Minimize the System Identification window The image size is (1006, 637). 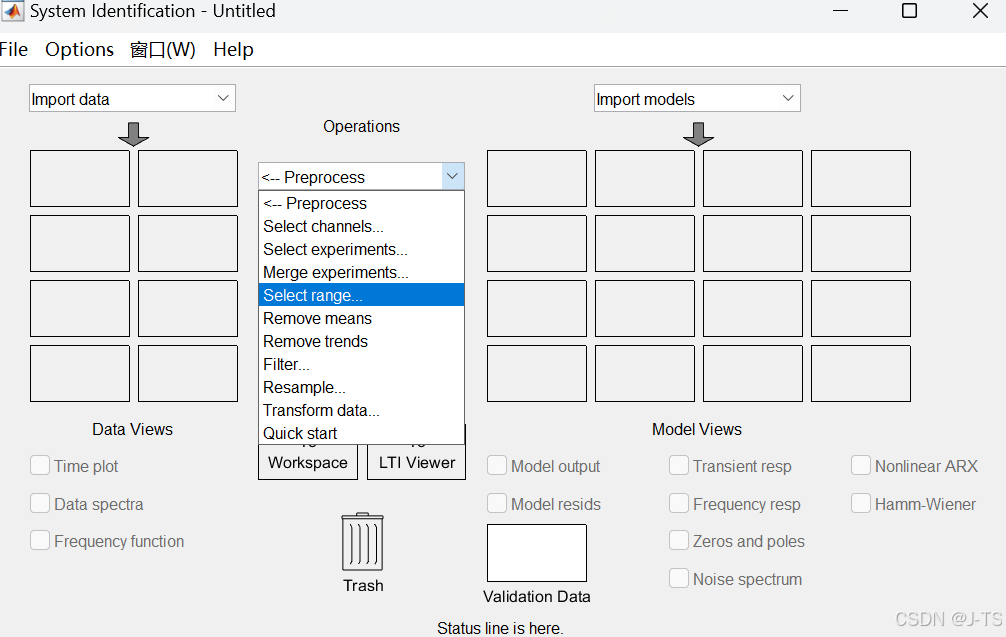point(840,11)
